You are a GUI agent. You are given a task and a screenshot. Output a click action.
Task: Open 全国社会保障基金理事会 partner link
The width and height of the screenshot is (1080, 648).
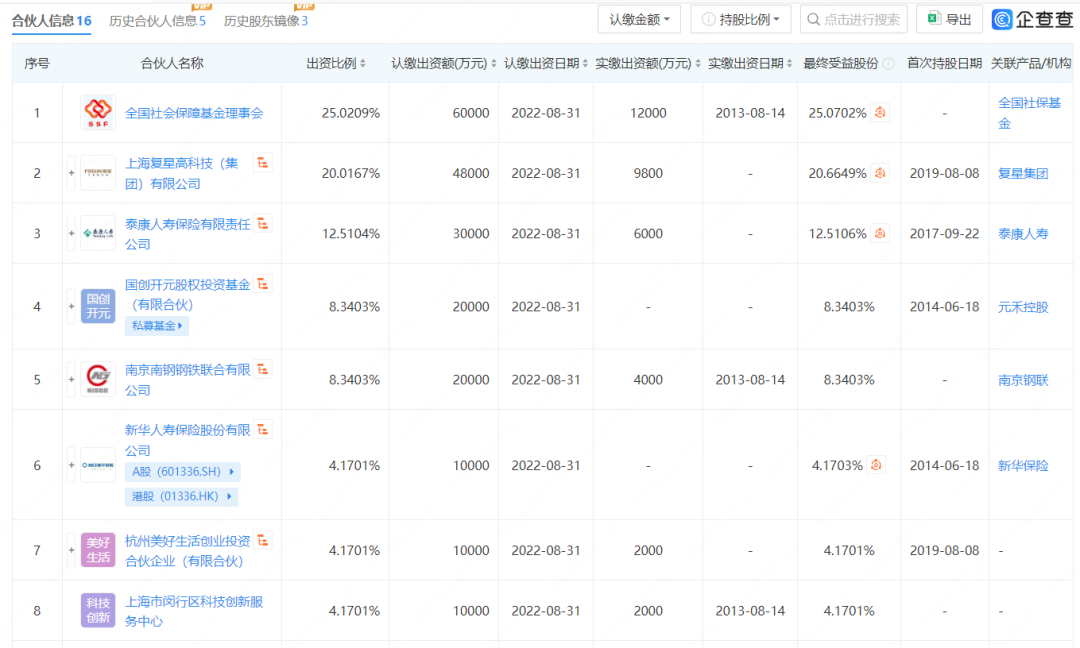pyautogui.click(x=194, y=113)
